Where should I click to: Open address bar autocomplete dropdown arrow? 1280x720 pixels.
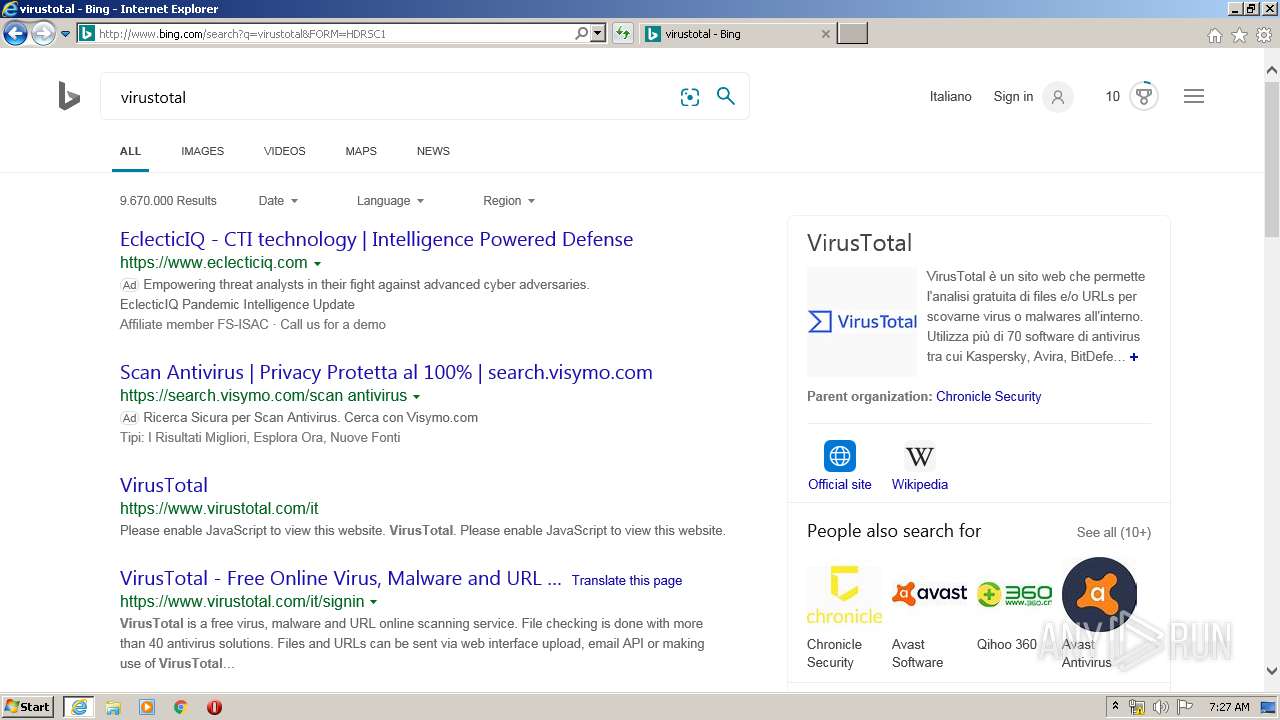[x=598, y=33]
